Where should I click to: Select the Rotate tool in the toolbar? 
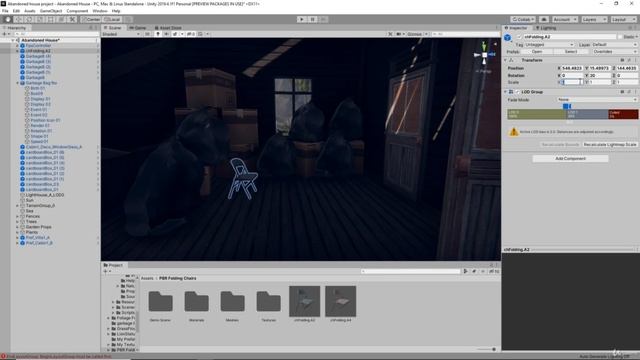click(x=29, y=19)
